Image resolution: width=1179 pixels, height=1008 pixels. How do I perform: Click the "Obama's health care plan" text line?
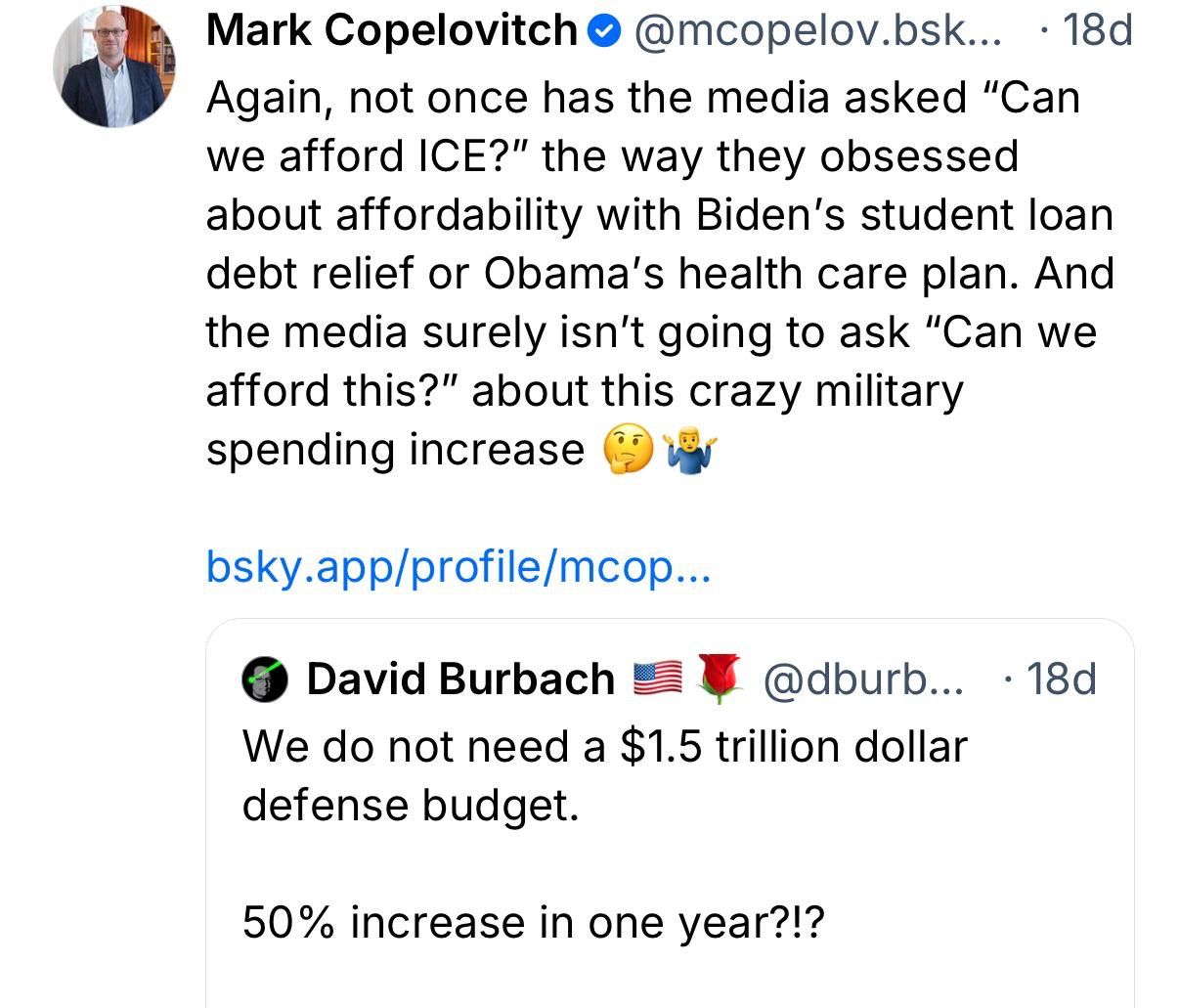[x=659, y=275]
